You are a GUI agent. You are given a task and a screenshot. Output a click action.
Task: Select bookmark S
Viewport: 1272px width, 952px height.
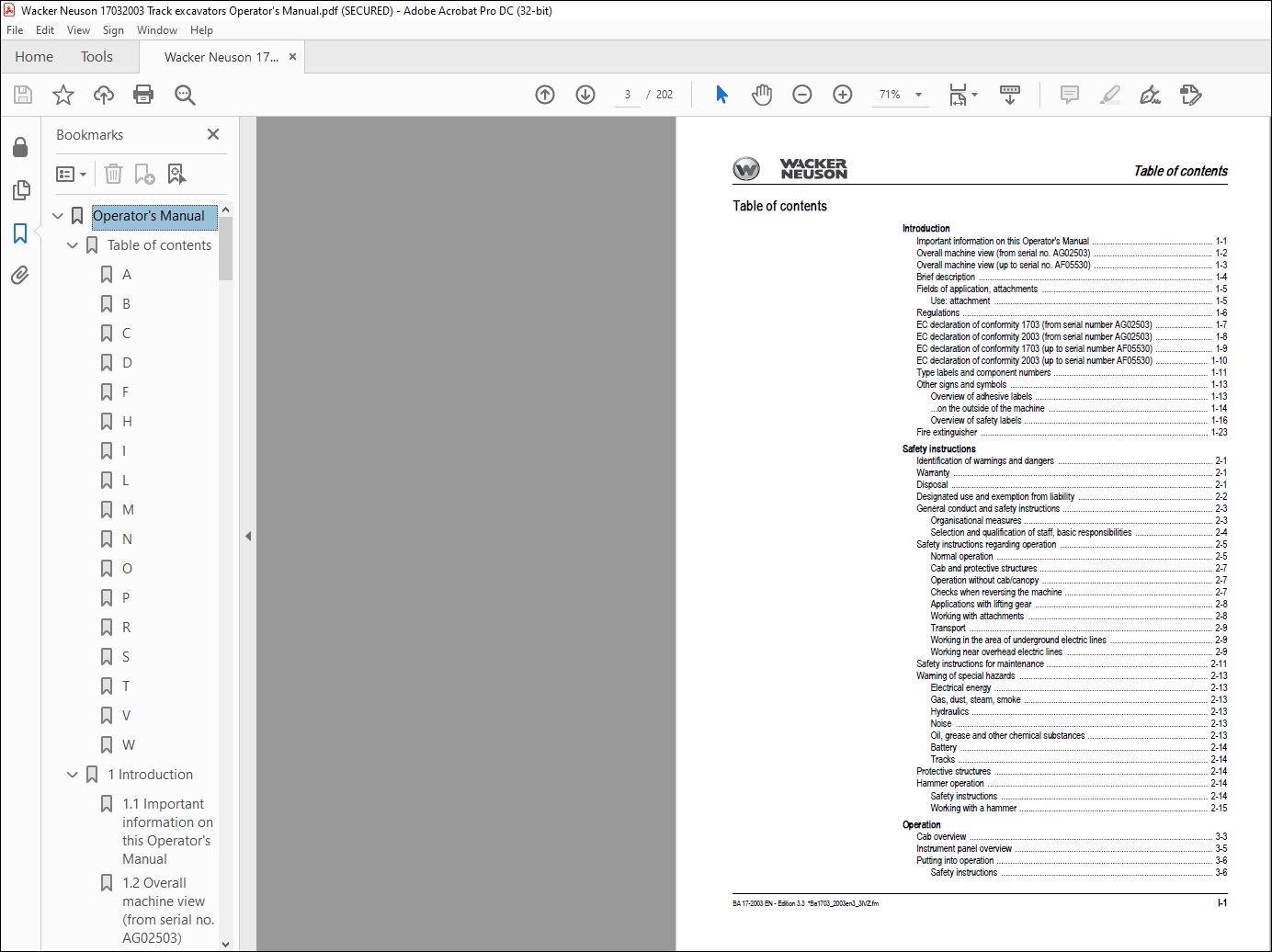[126, 657]
